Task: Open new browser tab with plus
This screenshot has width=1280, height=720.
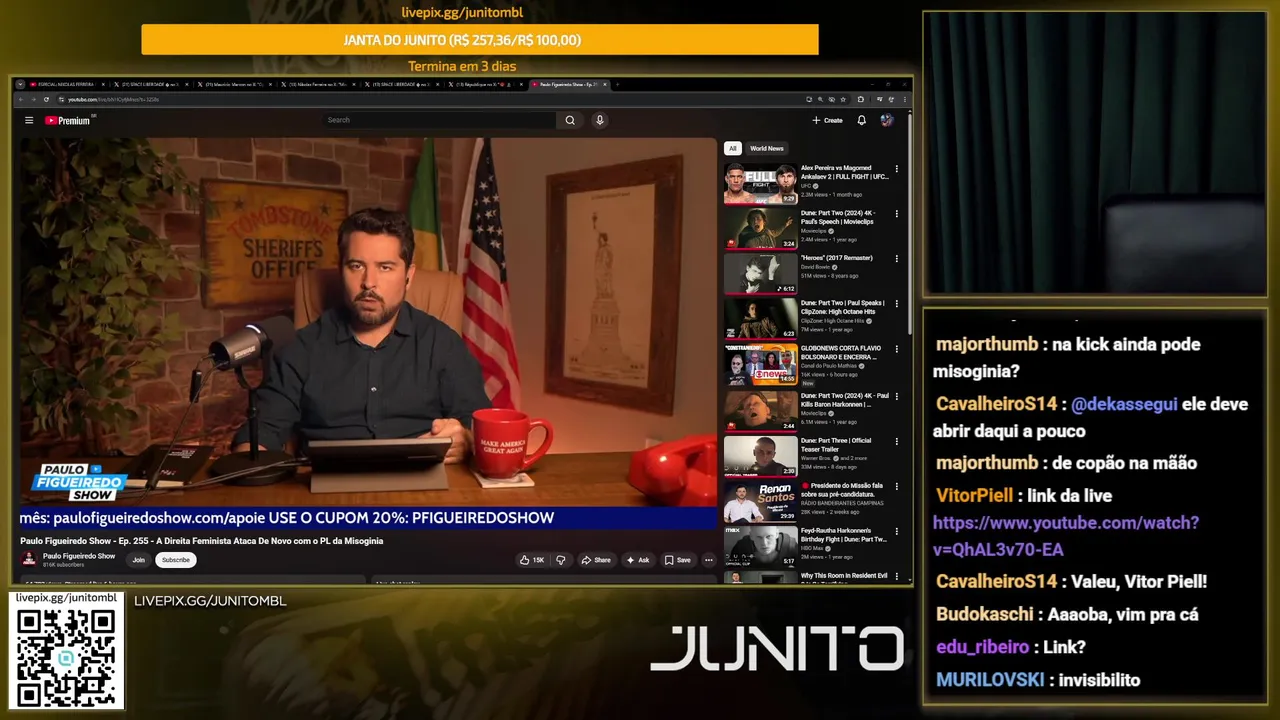Action: click(x=617, y=84)
